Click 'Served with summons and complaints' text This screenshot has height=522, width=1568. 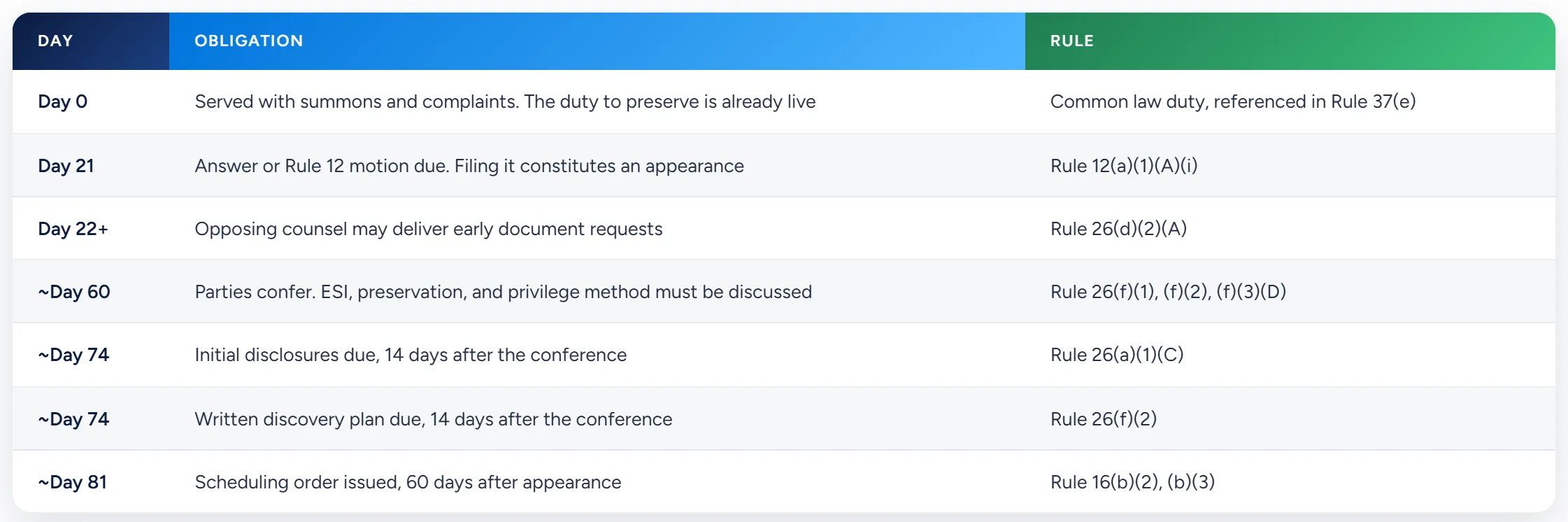pos(357,101)
